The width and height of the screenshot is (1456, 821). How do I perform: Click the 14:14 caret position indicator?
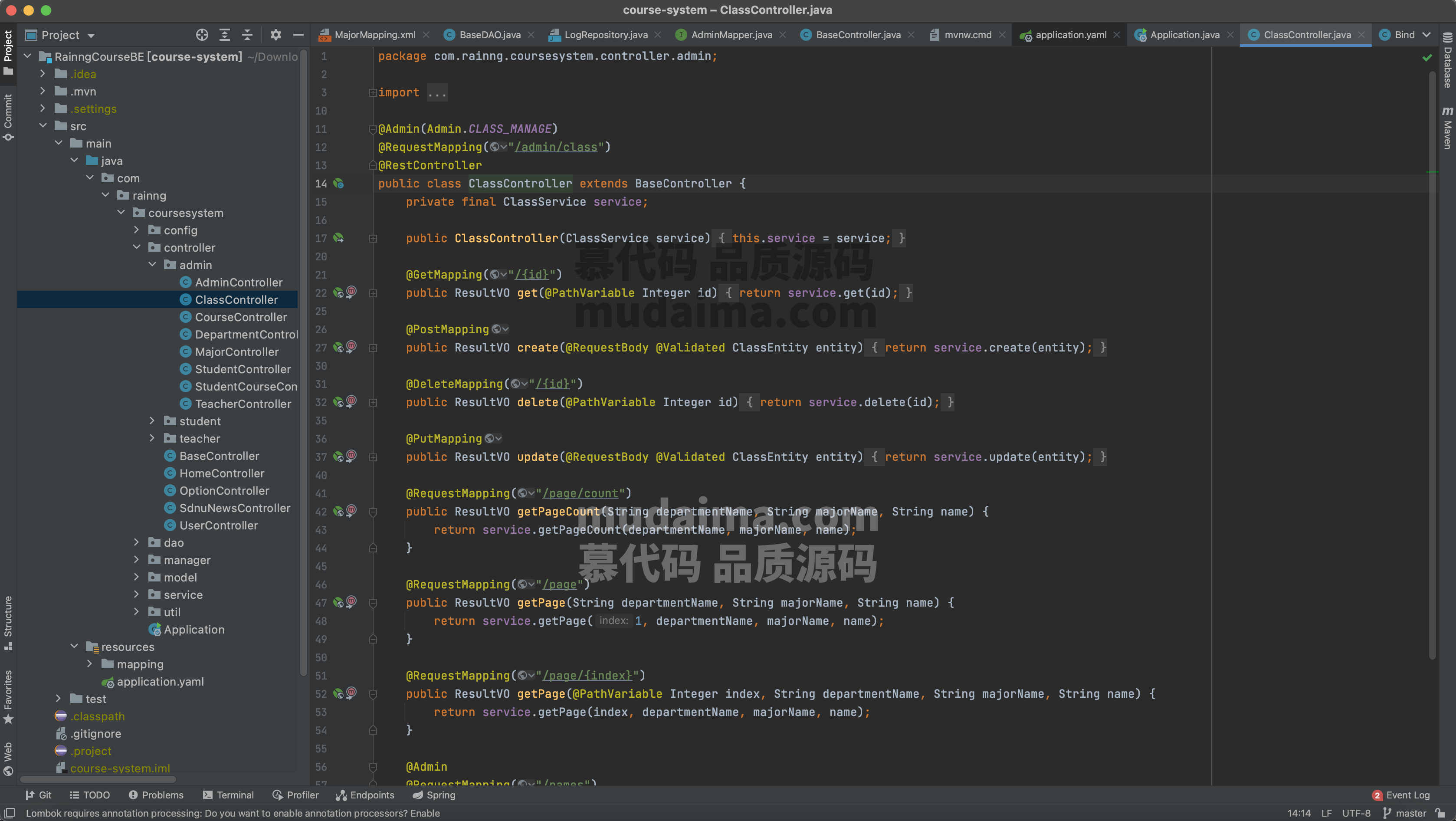[1299, 813]
